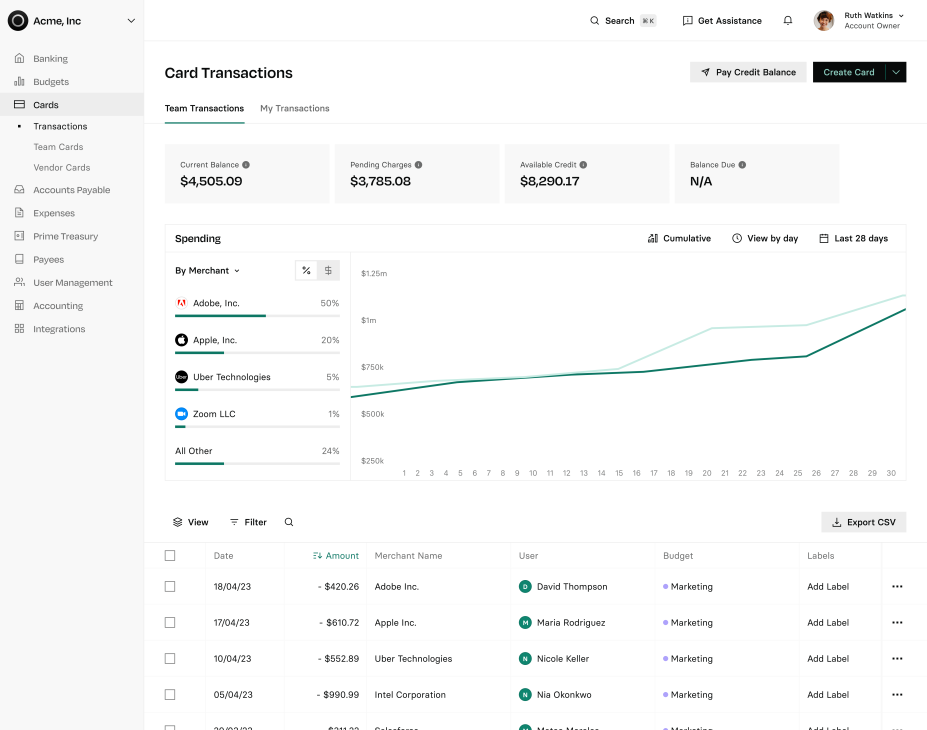
Task: Select all transactions with header checkbox
Action: point(170,556)
